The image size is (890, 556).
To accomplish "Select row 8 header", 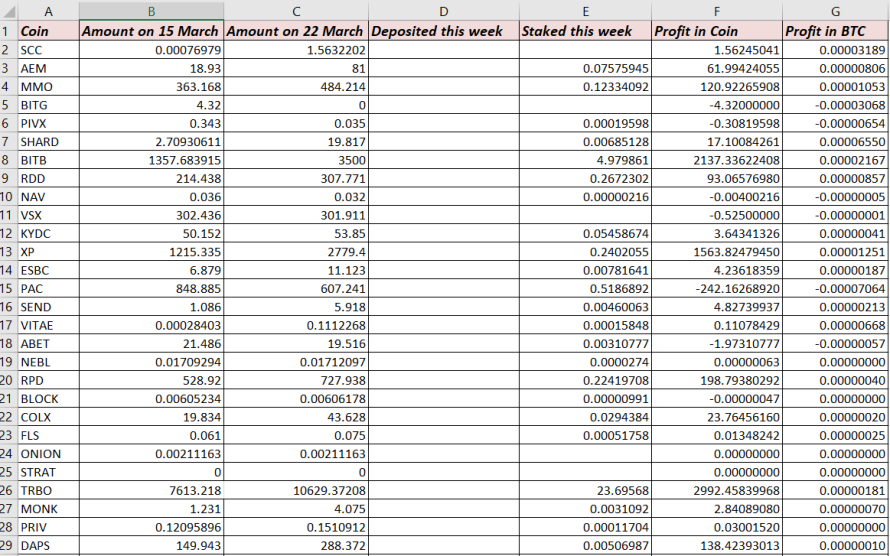I will 8,160.
